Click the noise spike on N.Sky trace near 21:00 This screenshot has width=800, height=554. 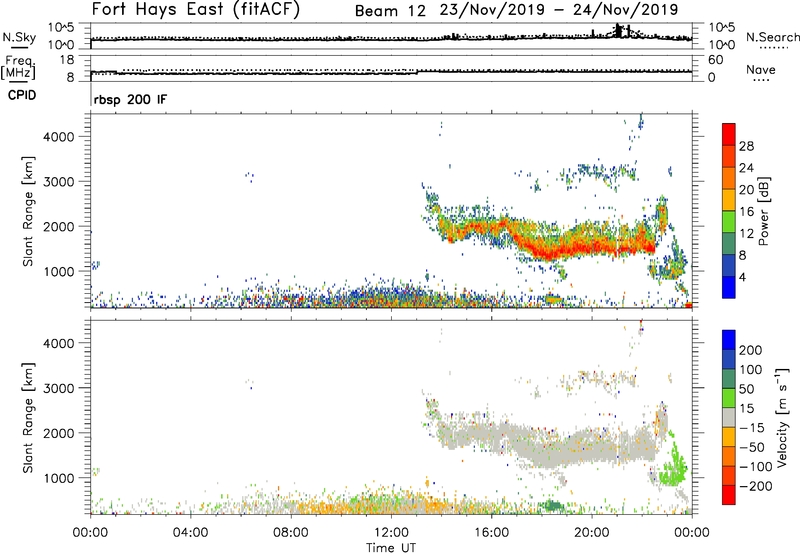[618, 31]
